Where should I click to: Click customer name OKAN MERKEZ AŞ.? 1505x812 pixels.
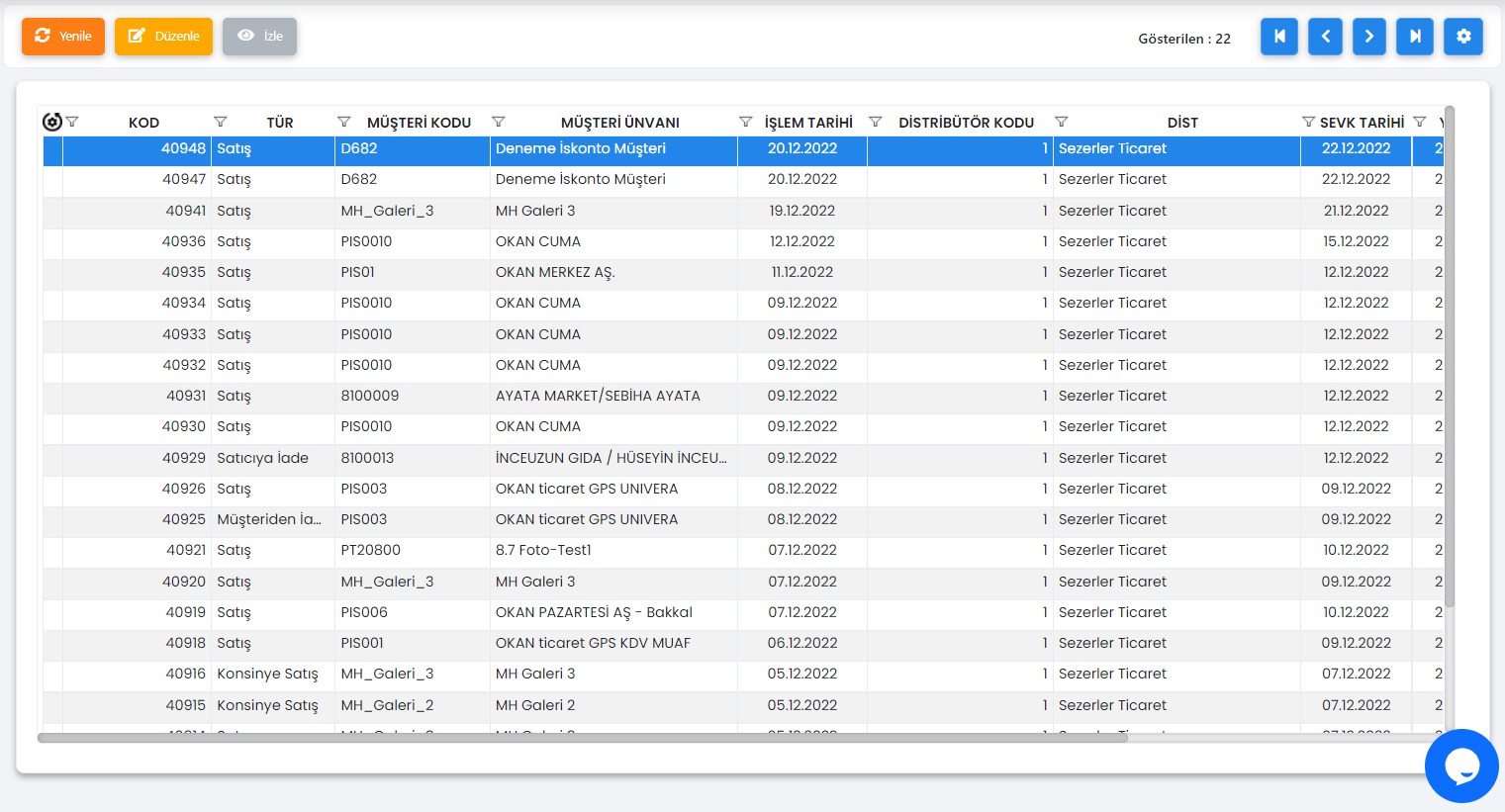[x=555, y=272]
